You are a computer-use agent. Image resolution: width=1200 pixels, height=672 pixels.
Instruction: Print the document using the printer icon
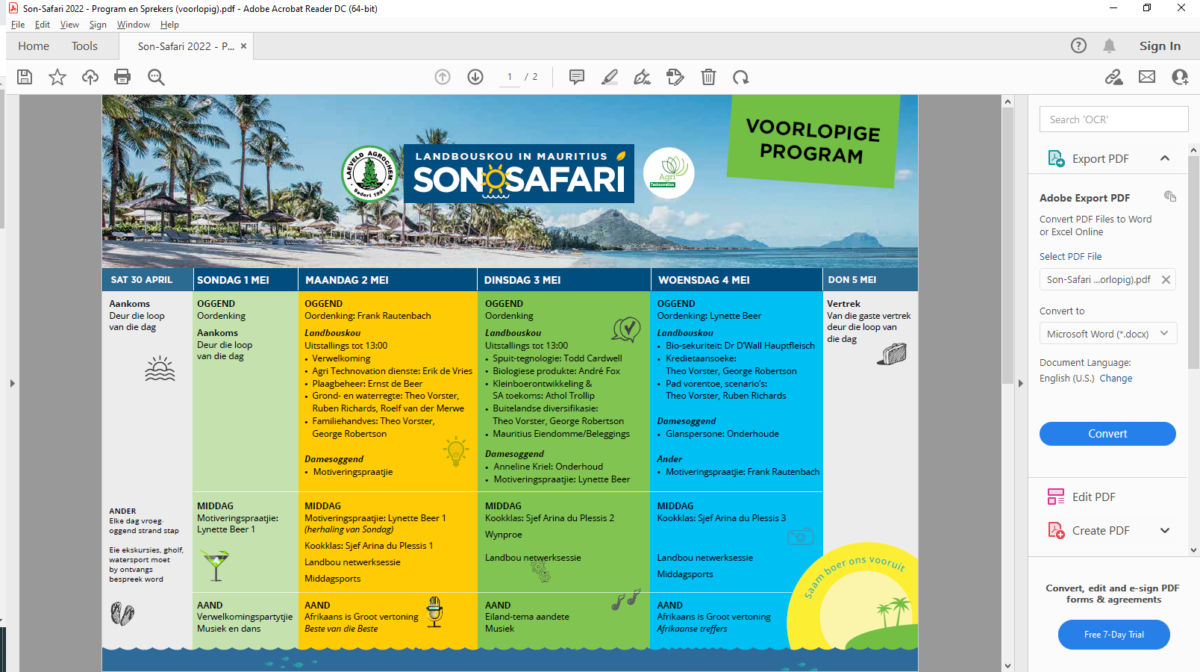122,77
